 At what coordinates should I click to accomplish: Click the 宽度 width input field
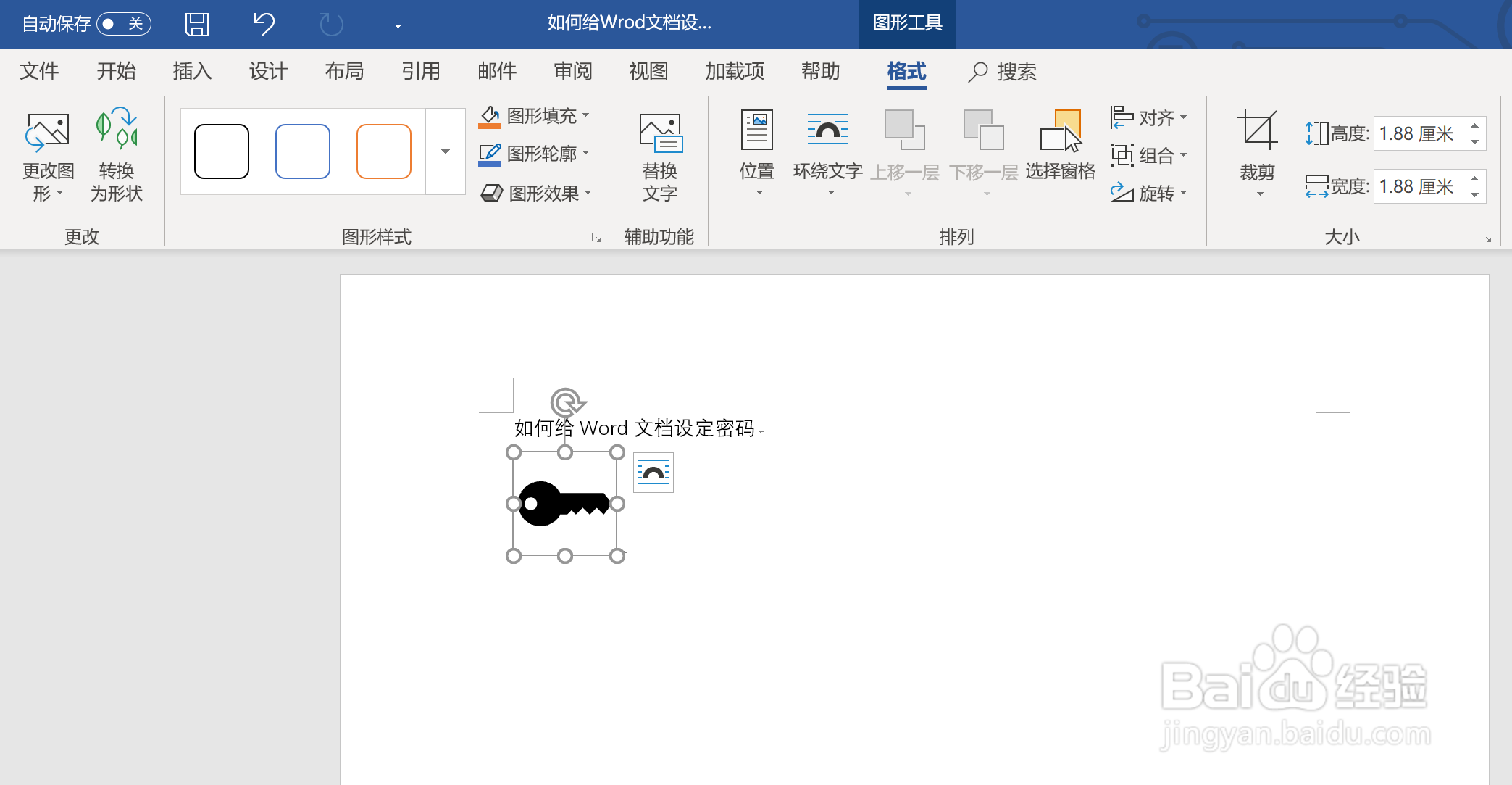click(x=1419, y=186)
